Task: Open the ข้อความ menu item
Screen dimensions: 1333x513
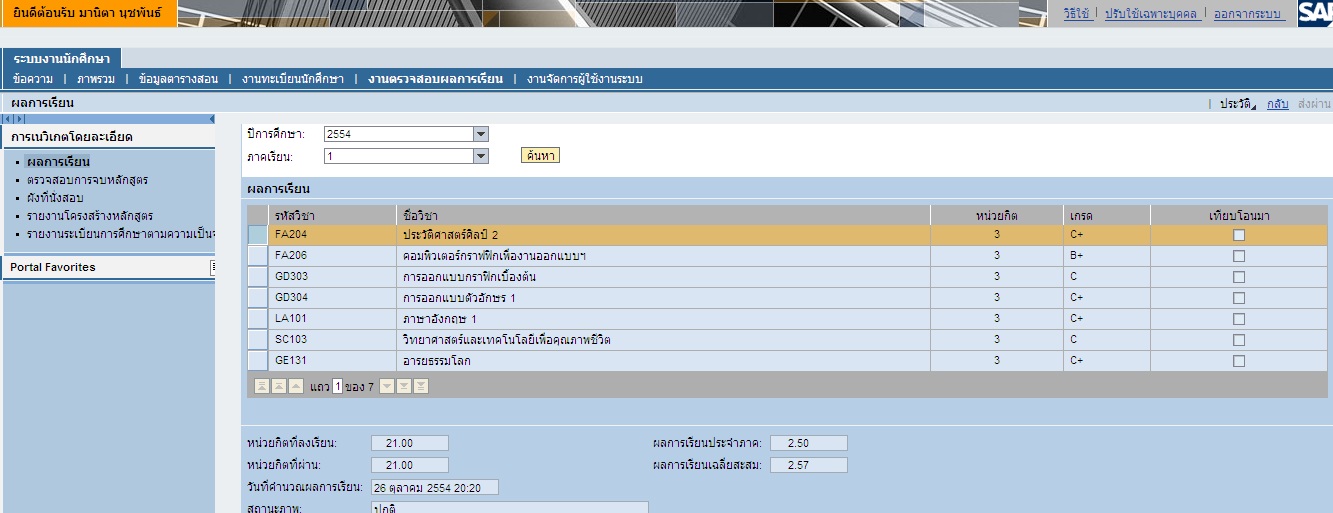Action: tap(33, 79)
